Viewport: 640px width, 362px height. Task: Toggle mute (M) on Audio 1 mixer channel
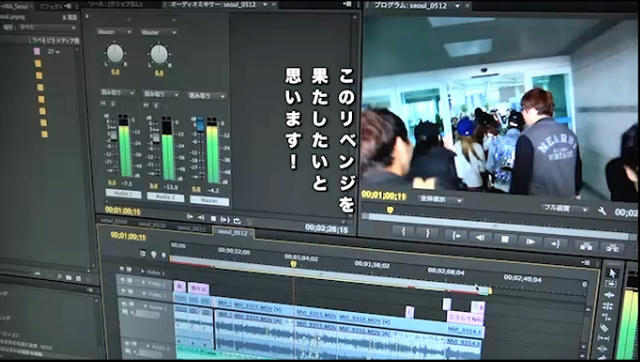(x=103, y=104)
